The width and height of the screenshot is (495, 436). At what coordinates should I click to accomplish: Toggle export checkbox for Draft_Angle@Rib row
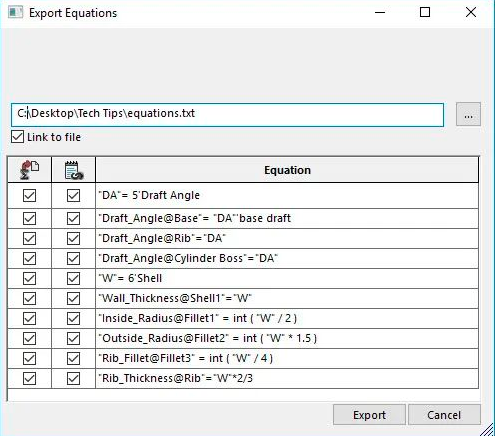point(29,239)
